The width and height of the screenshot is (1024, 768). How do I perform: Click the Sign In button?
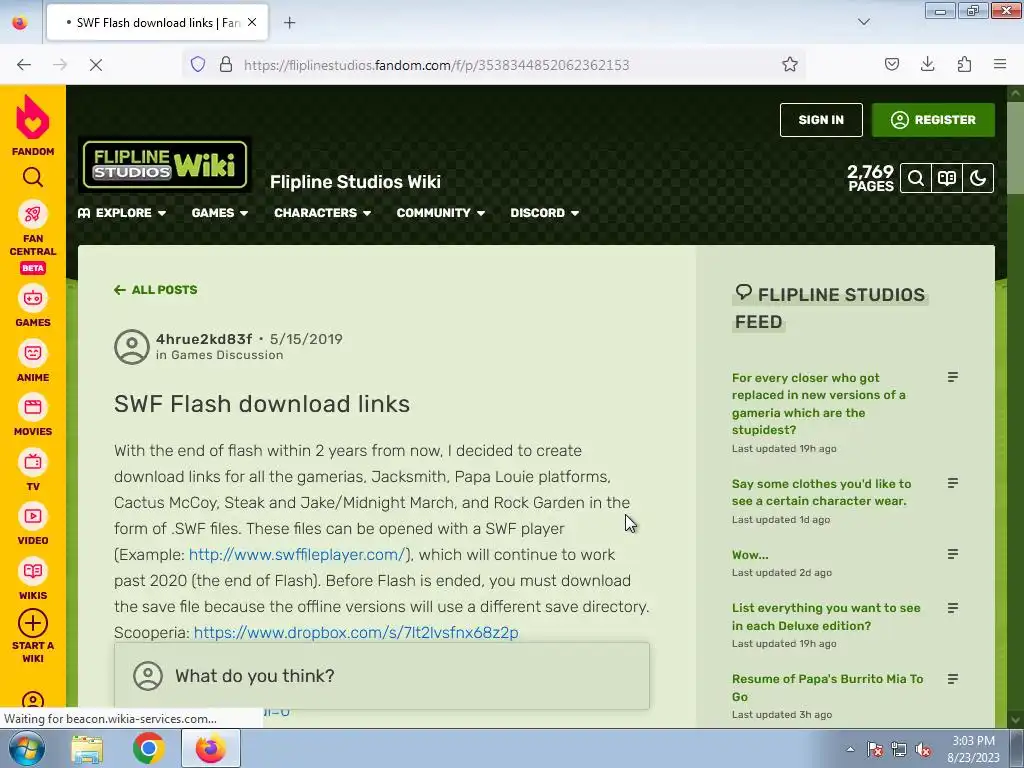[821, 120]
